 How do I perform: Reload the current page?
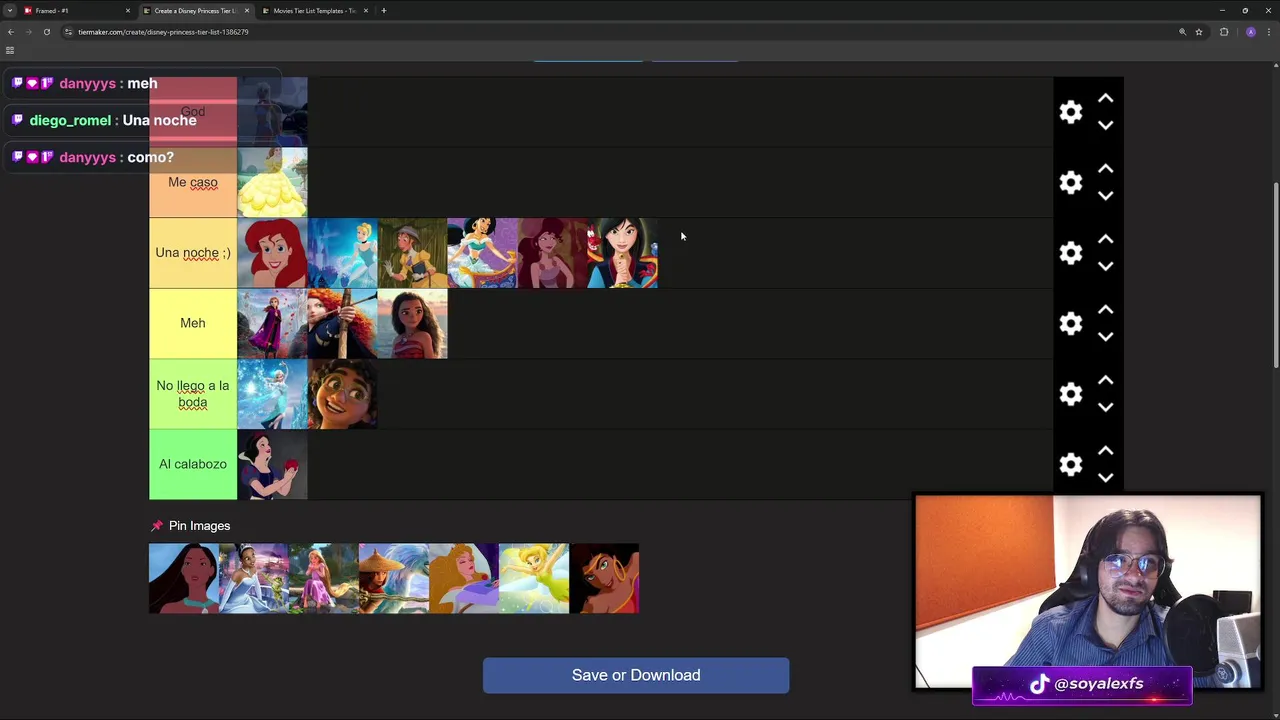click(x=46, y=32)
